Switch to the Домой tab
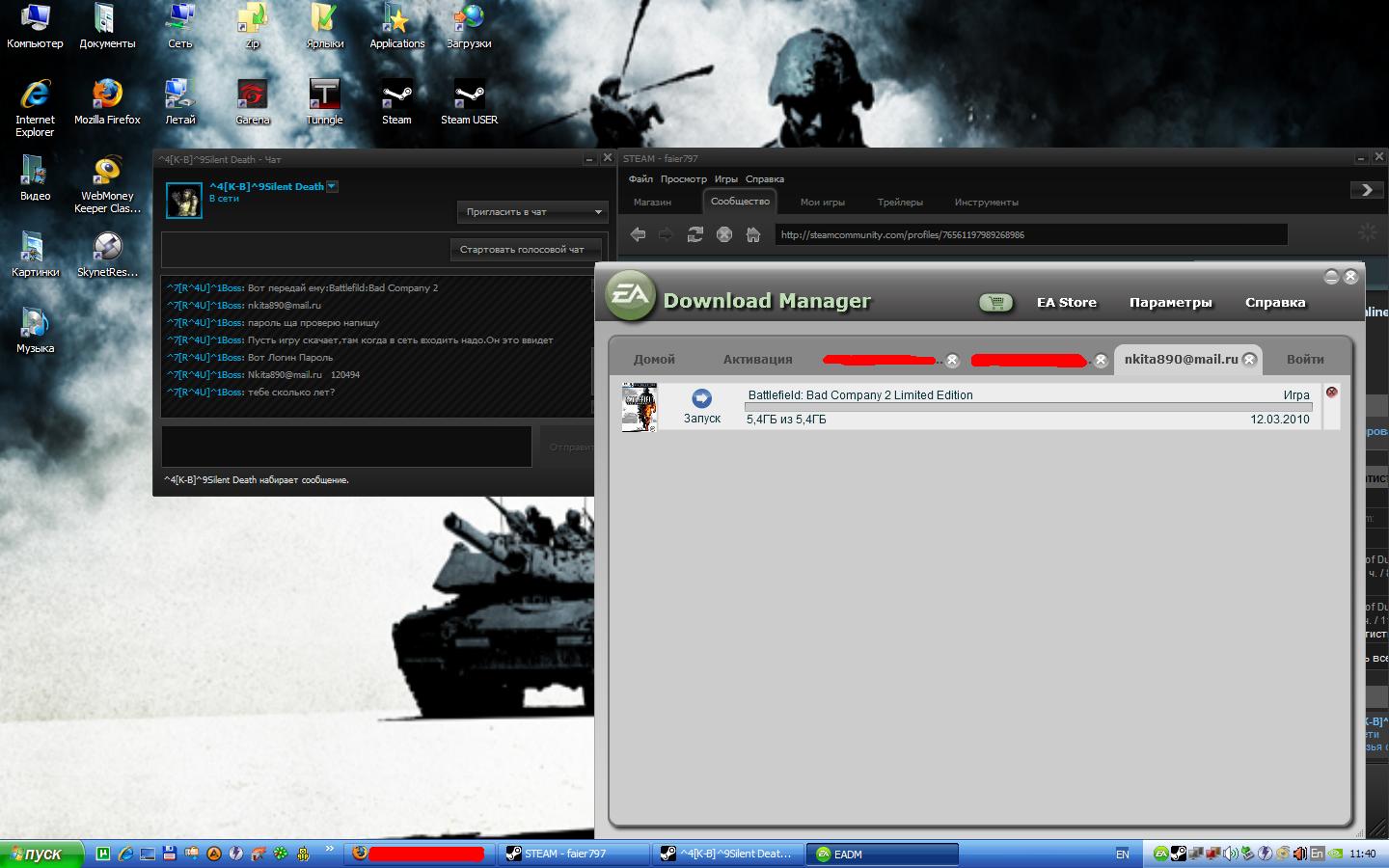This screenshot has width=1389, height=868. point(654,359)
